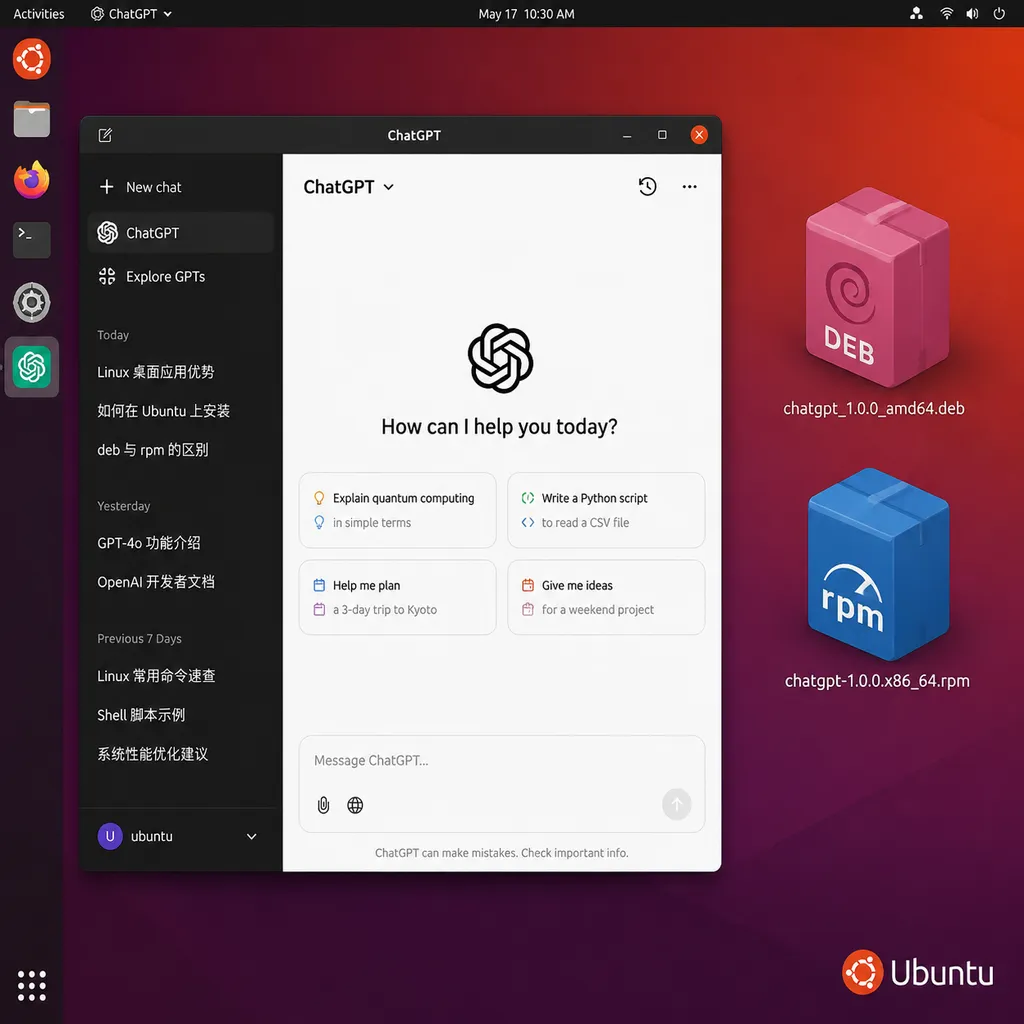Open chat '如何在 Ubuntu 上安装'
Viewport: 1024px width, 1024px height.
(163, 410)
